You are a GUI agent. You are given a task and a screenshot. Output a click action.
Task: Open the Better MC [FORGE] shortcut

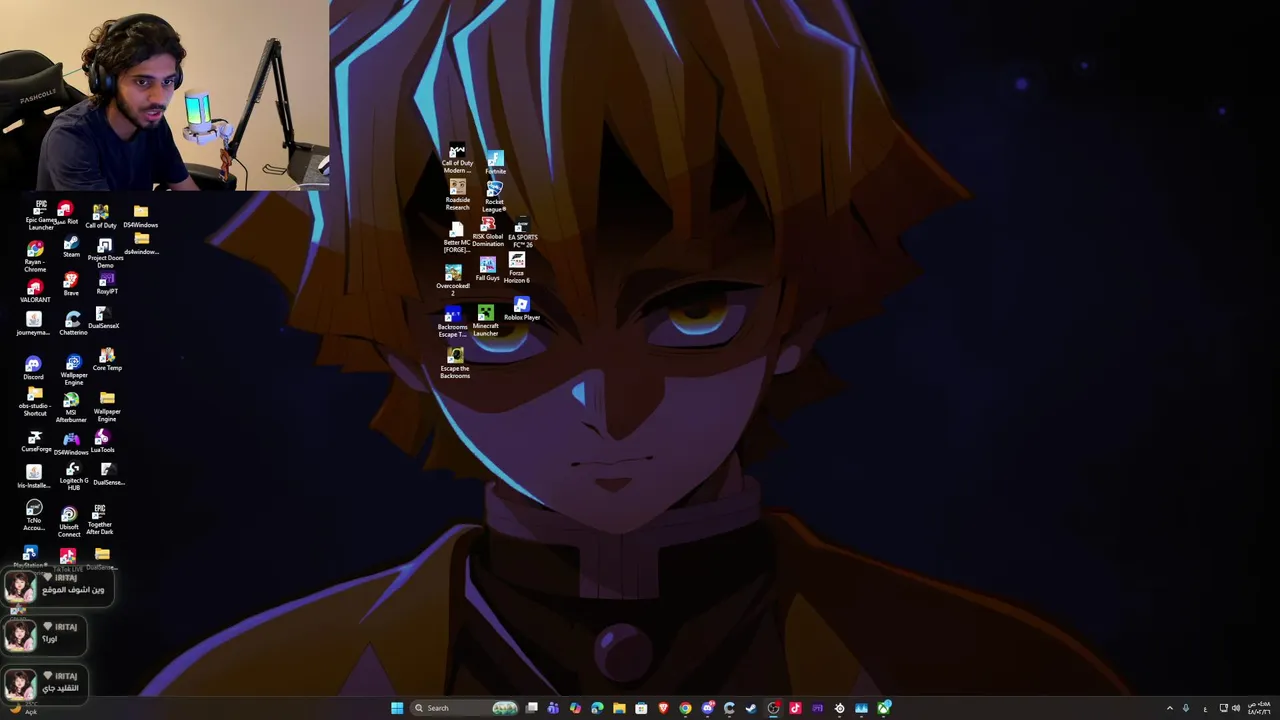[456, 238]
